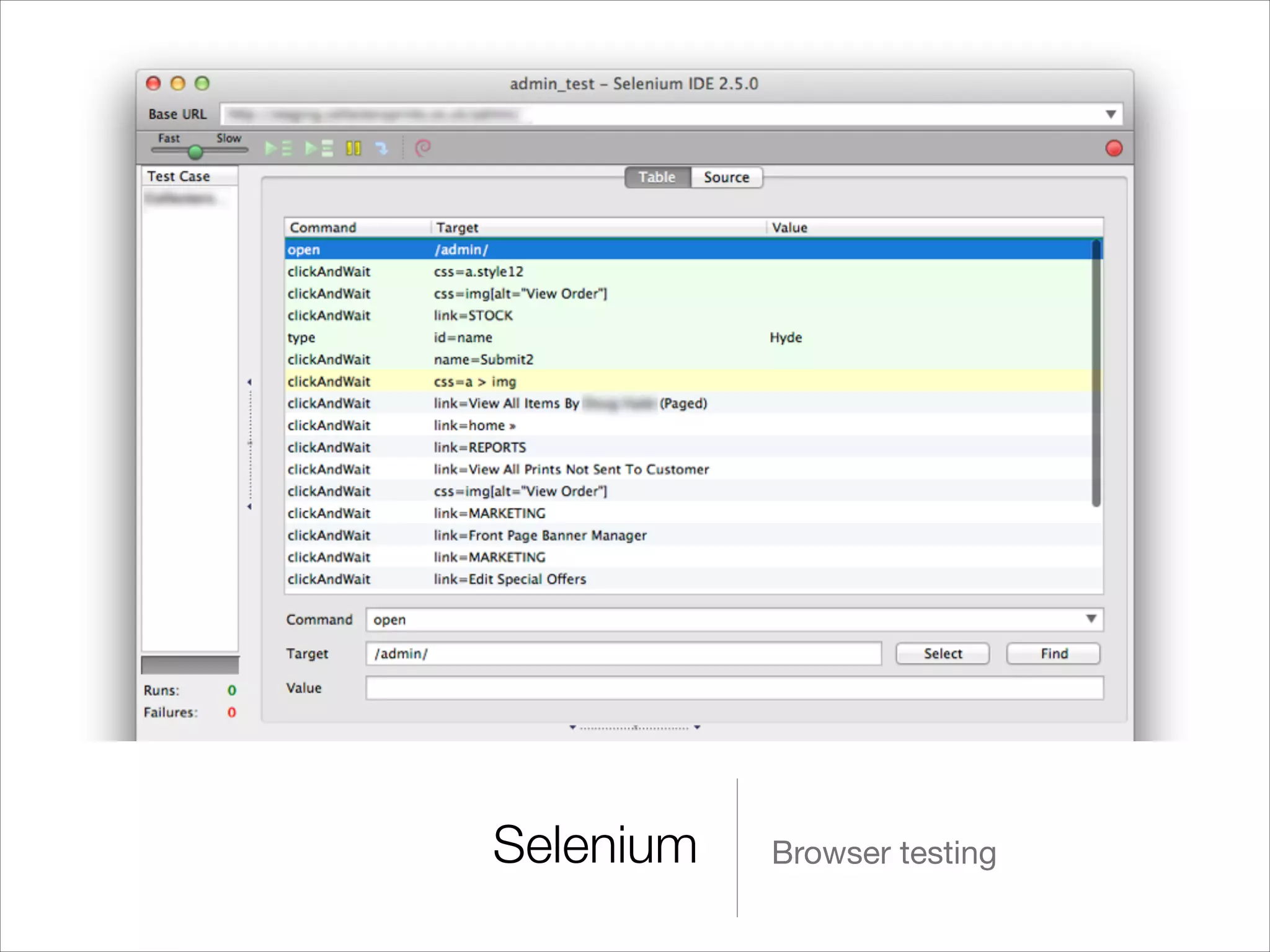Click the upper collapse arrow beside Test Case pane
Viewport: 1270px width, 952px height.
[250, 382]
